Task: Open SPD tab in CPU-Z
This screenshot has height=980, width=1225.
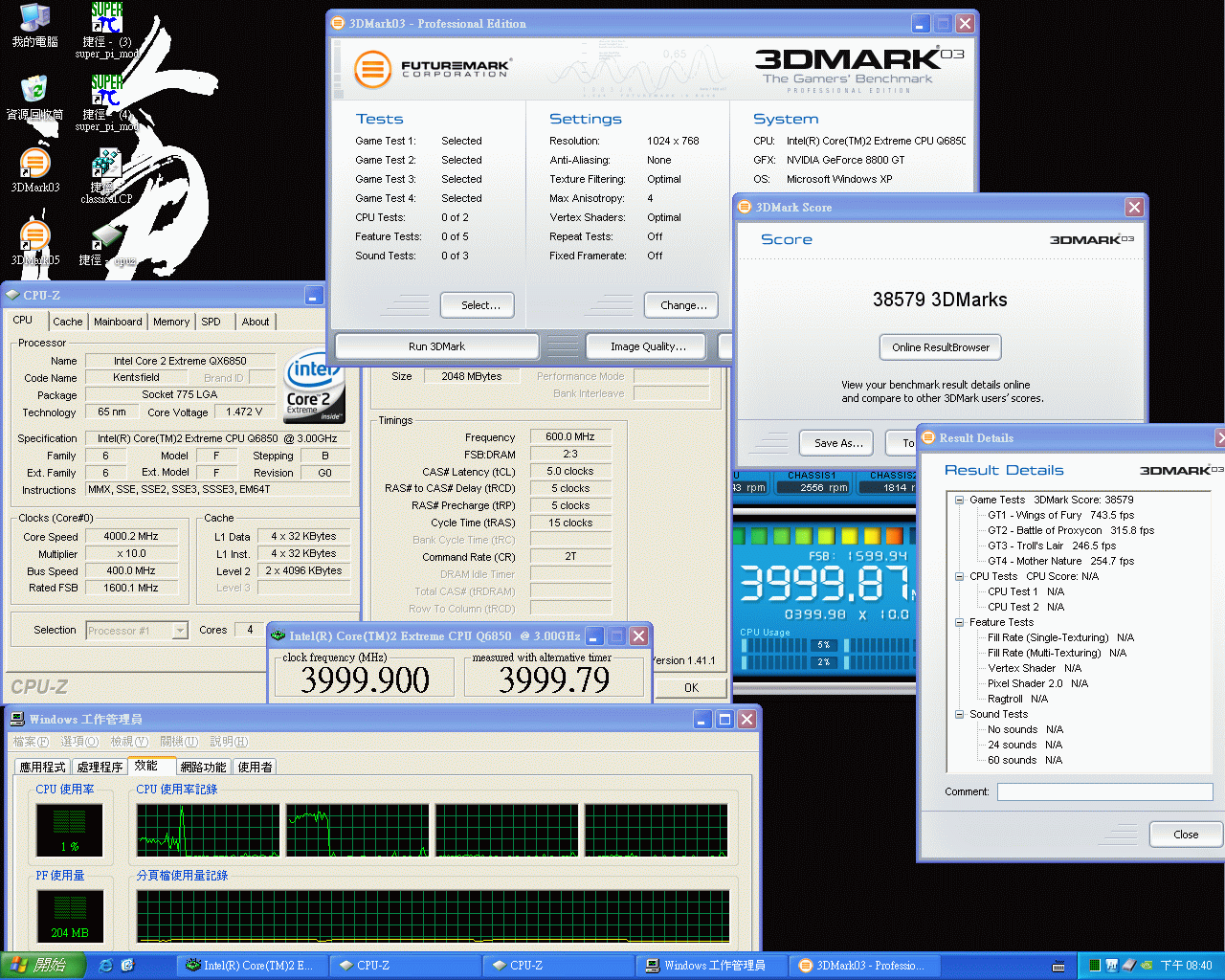Action: [x=212, y=322]
